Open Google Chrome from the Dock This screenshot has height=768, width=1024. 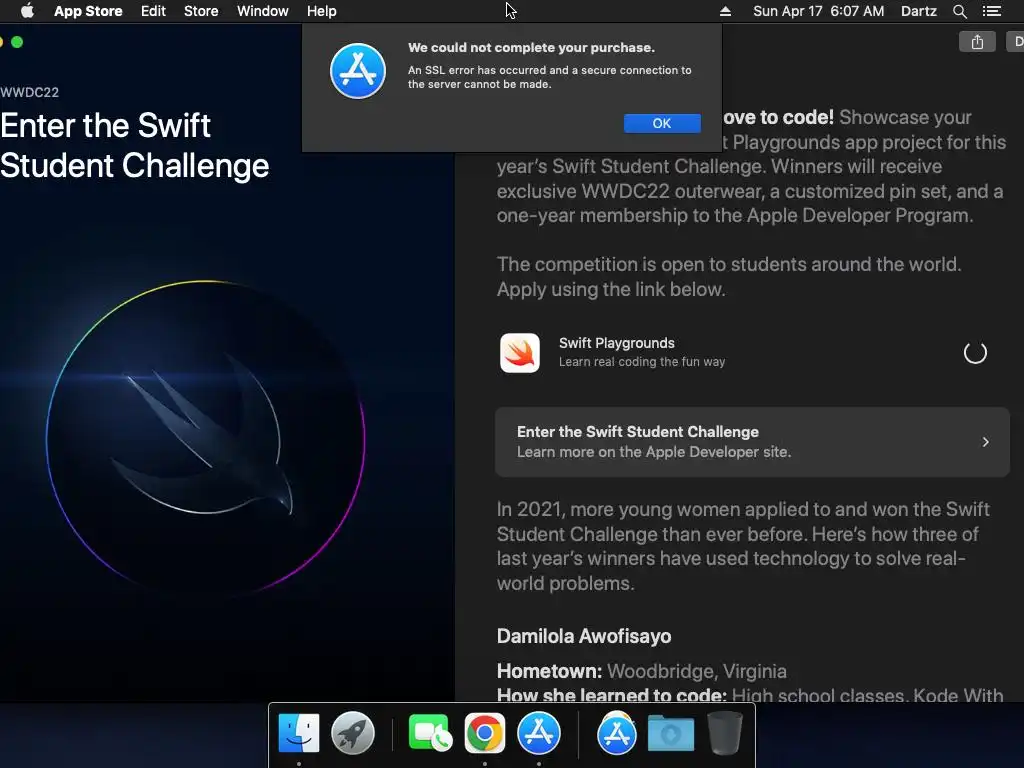tap(485, 733)
